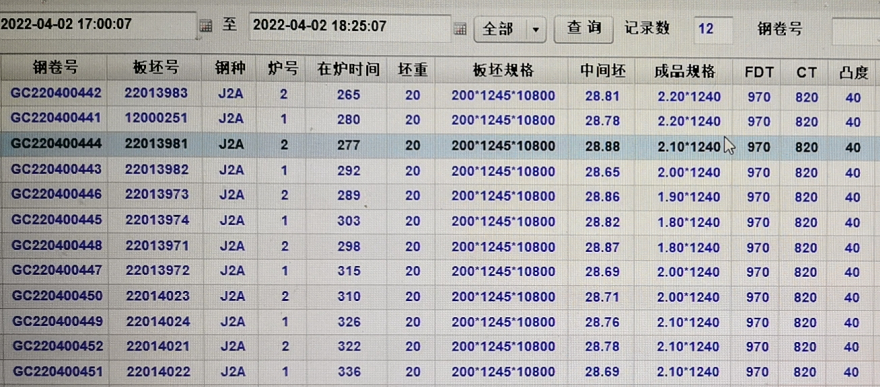
Task: Click slab number 12000251
Action: [x=156, y=118]
